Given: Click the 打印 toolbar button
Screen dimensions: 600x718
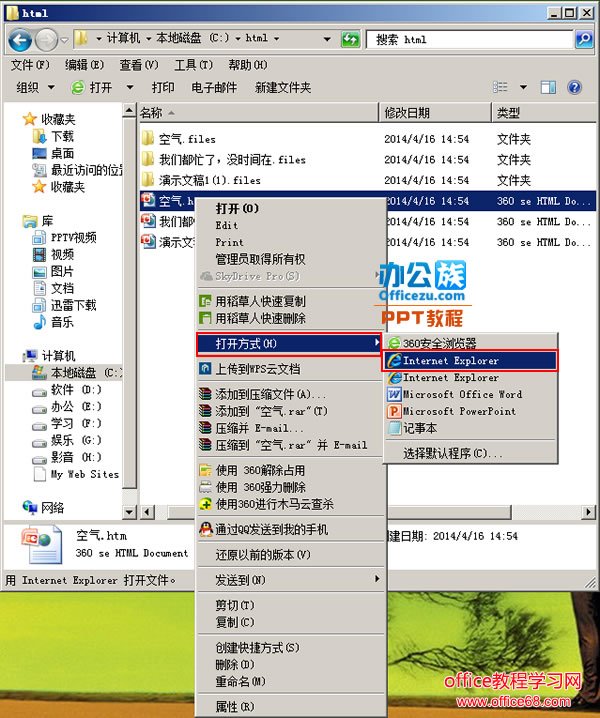Looking at the screenshot, I should click(x=163, y=87).
